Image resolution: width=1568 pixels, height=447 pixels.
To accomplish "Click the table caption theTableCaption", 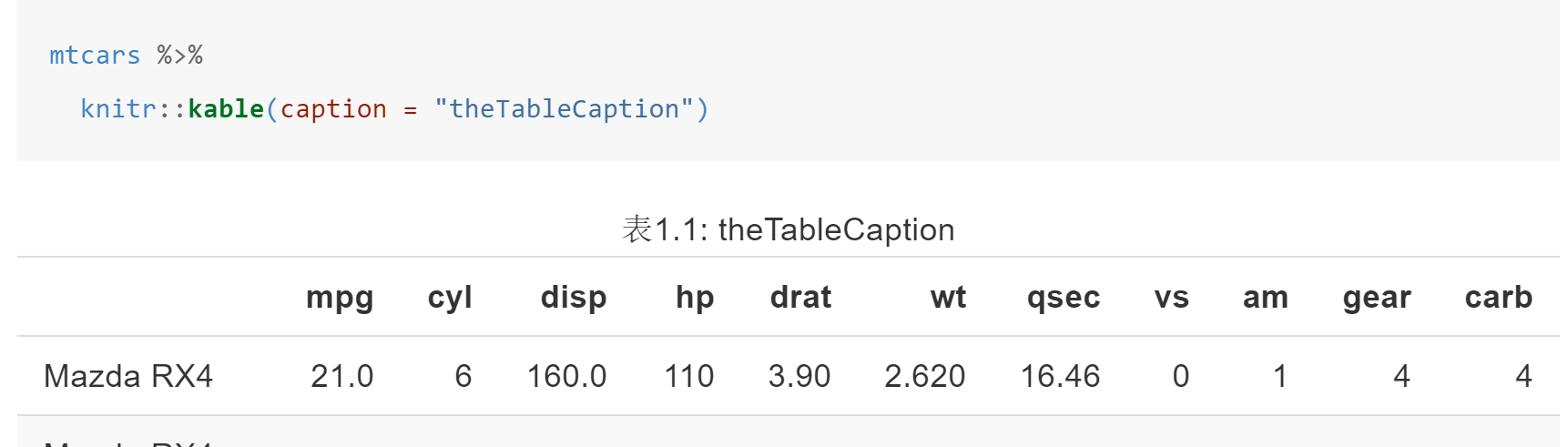I will (837, 229).
